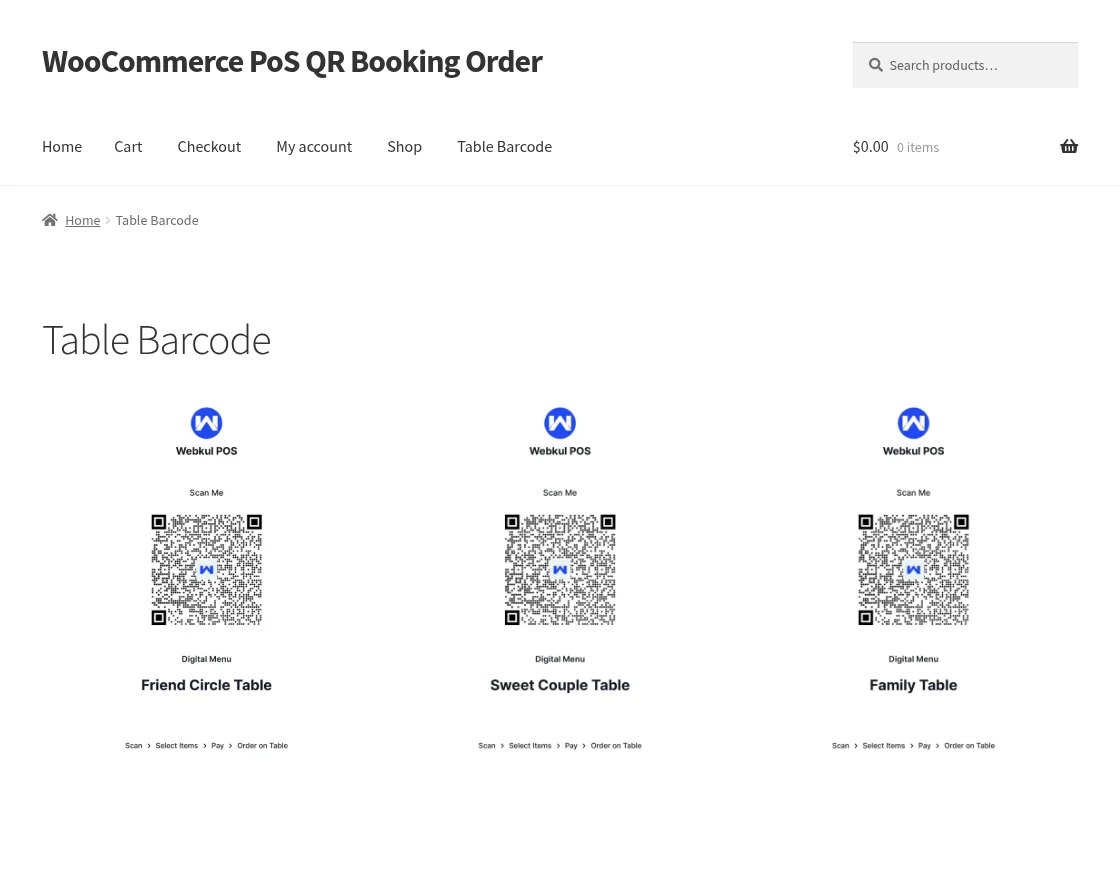Click inside the product search field
The image size is (1120, 880).
click(965, 65)
